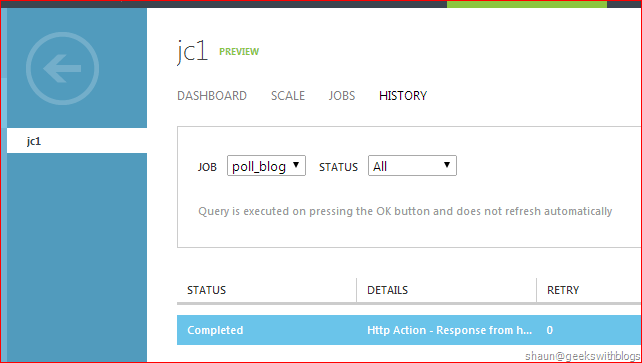Switch to the SCALE tab
642x363 pixels.
tap(288, 96)
